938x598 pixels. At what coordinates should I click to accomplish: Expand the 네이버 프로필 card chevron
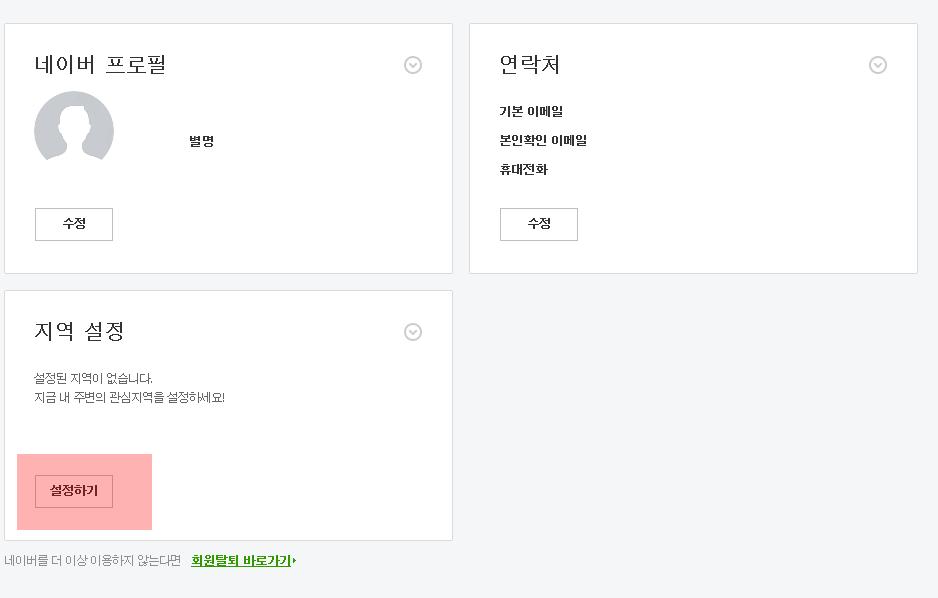tap(413, 65)
